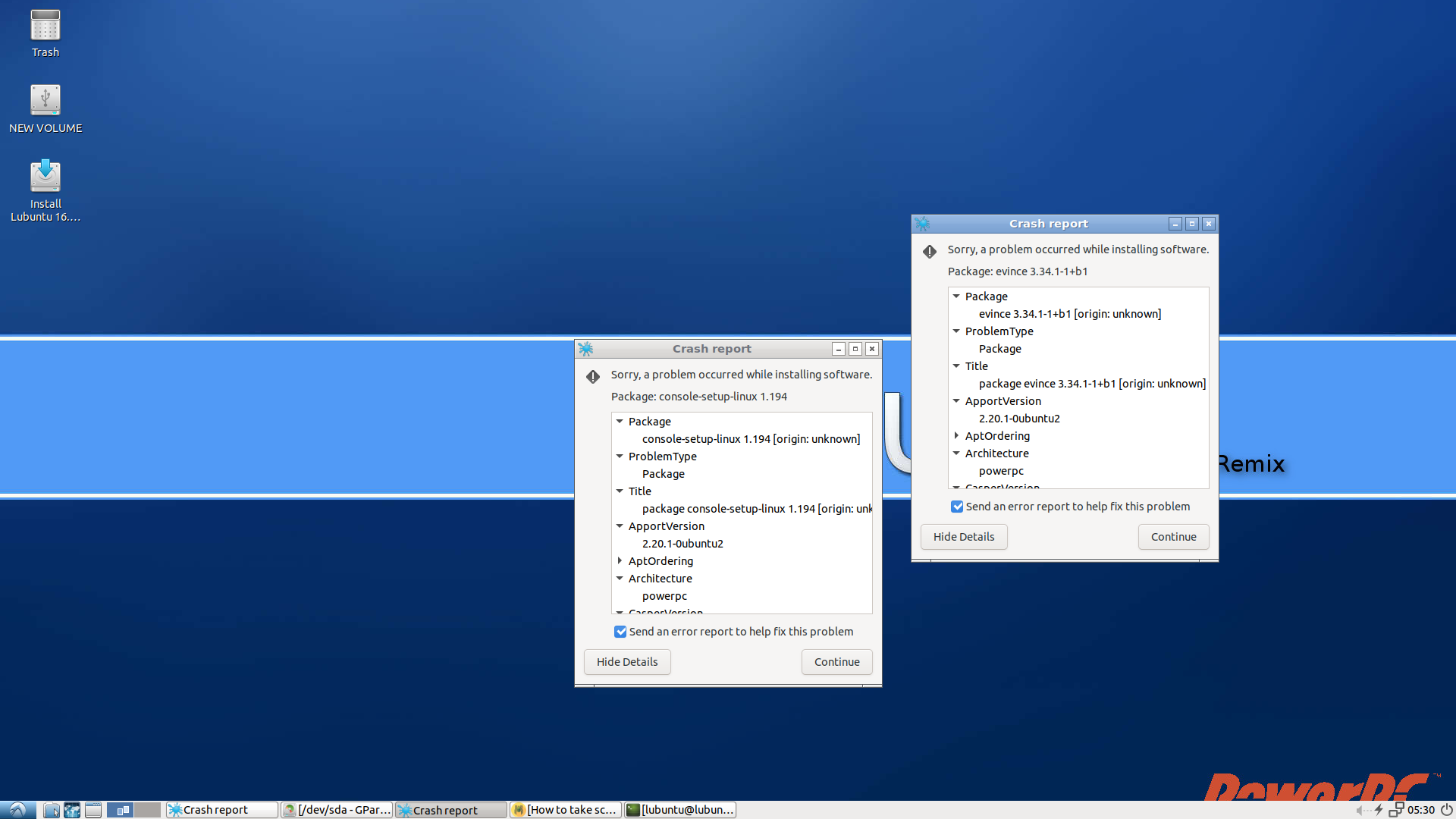Collapse Architecture row in evince report
The height and width of the screenshot is (819, 1456).
(956, 453)
